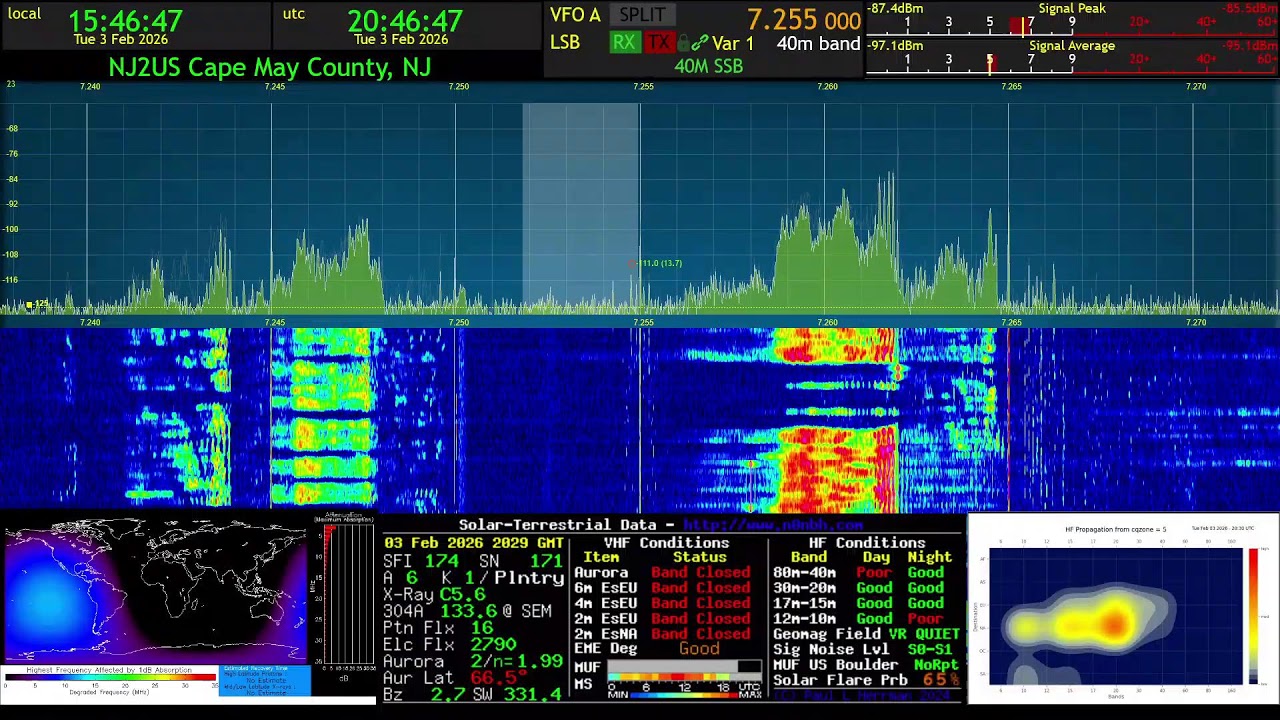
Task: Click the 7.270 label on top frequency scale
Action: click(1196, 87)
